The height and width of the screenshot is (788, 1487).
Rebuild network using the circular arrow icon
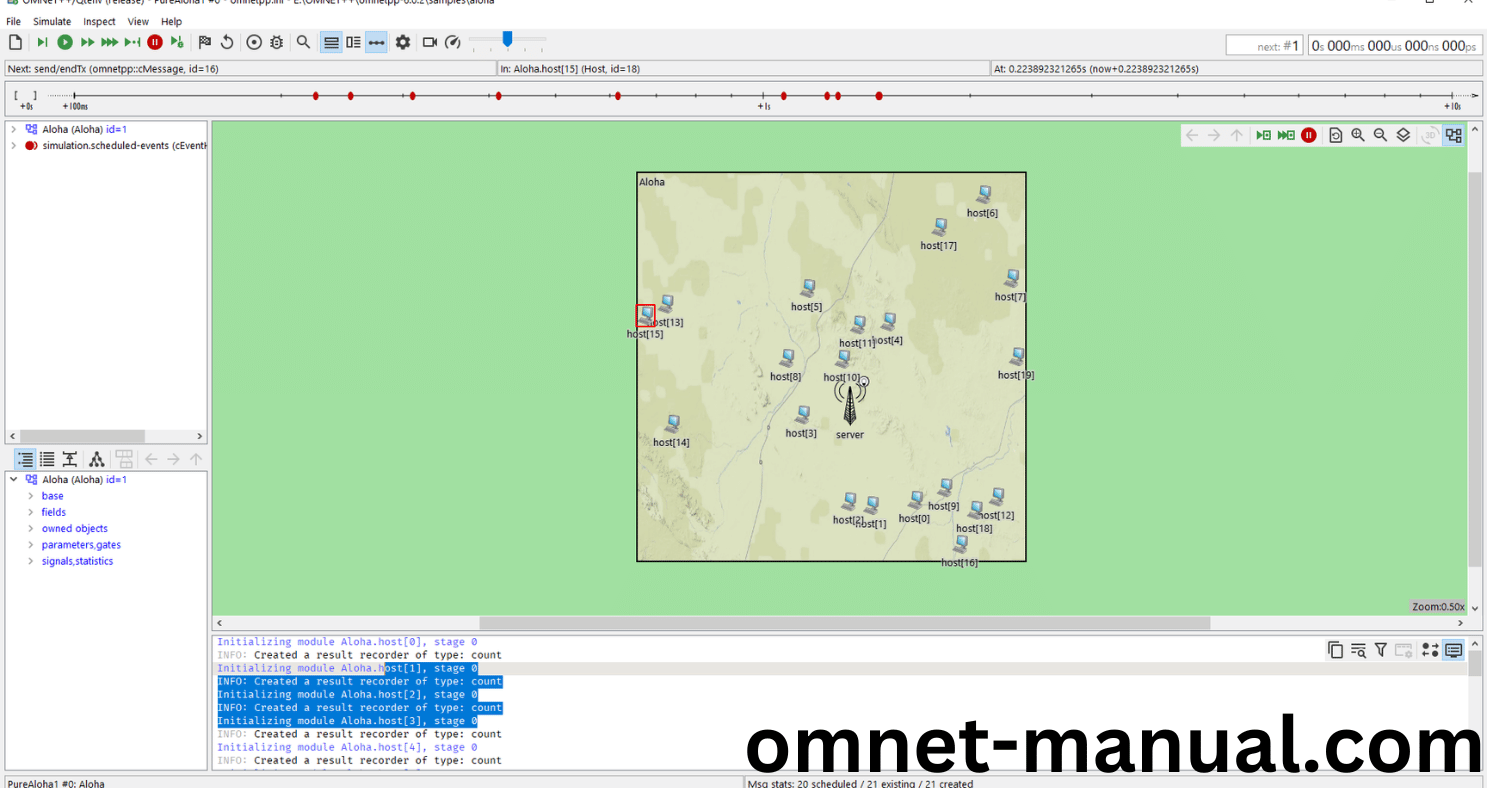[x=227, y=42]
